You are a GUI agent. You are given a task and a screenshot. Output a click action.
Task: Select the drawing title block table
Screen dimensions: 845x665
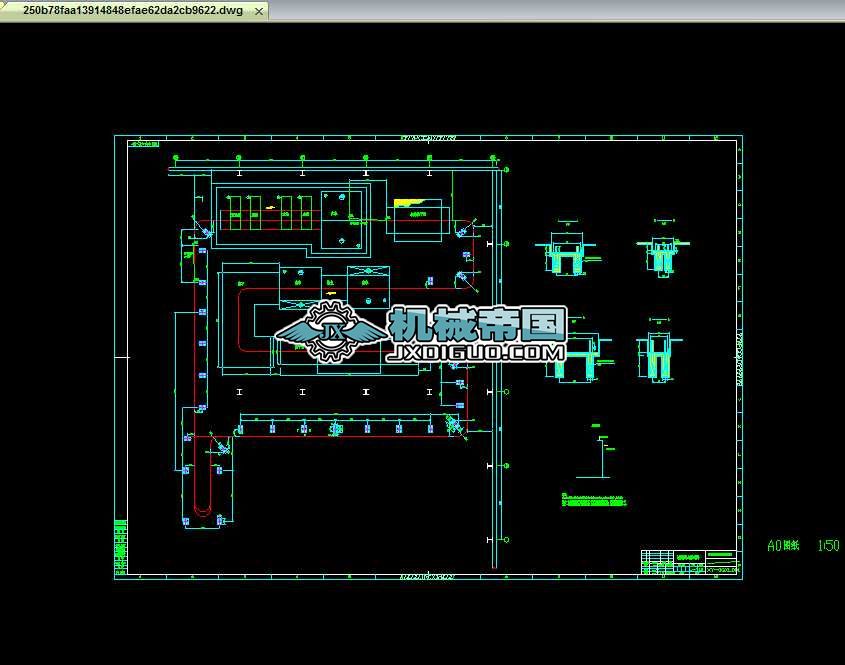point(689,562)
